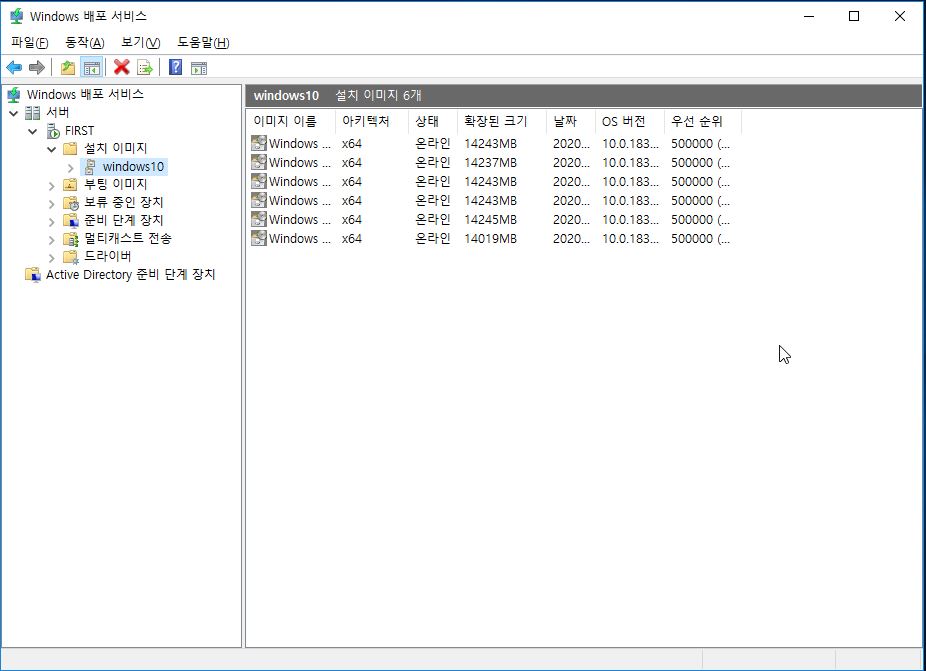Sort by 아키텍처 column header

371,121
